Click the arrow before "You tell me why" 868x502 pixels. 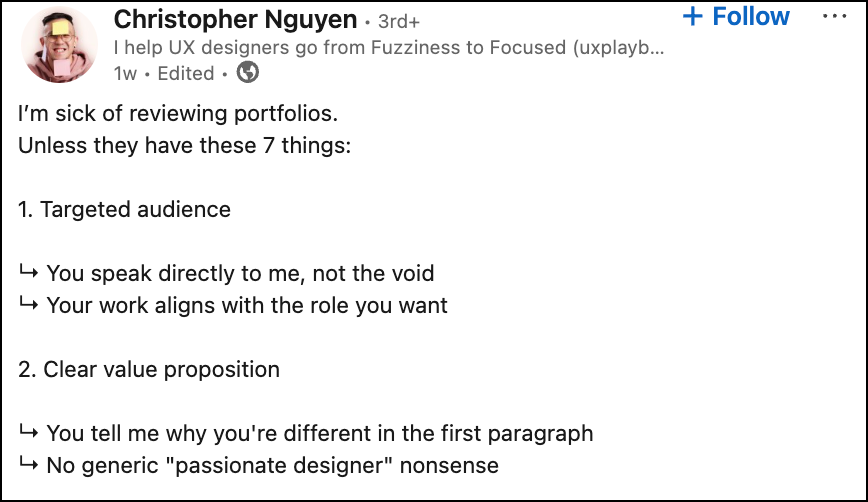tap(28, 433)
